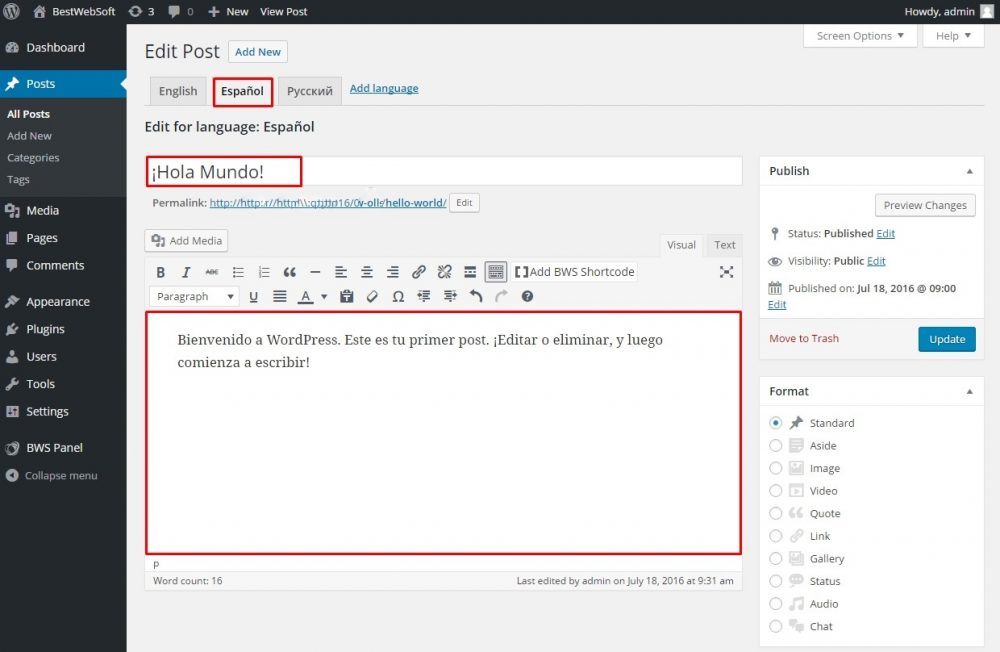Image resolution: width=1000 pixels, height=652 pixels.
Task: Select the Standard post format
Action: (776, 422)
